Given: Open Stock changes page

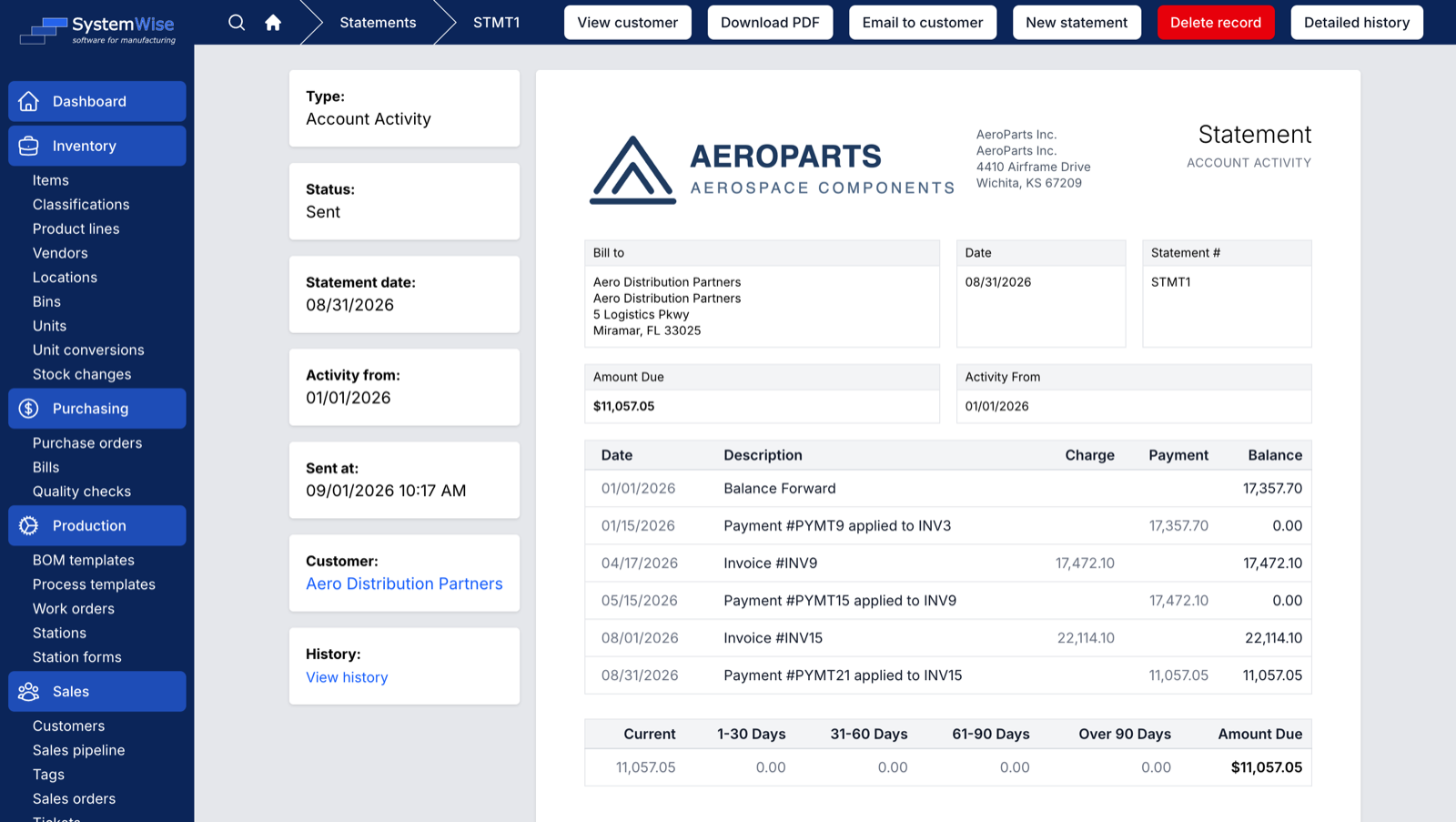Looking at the screenshot, I should click(x=82, y=374).
